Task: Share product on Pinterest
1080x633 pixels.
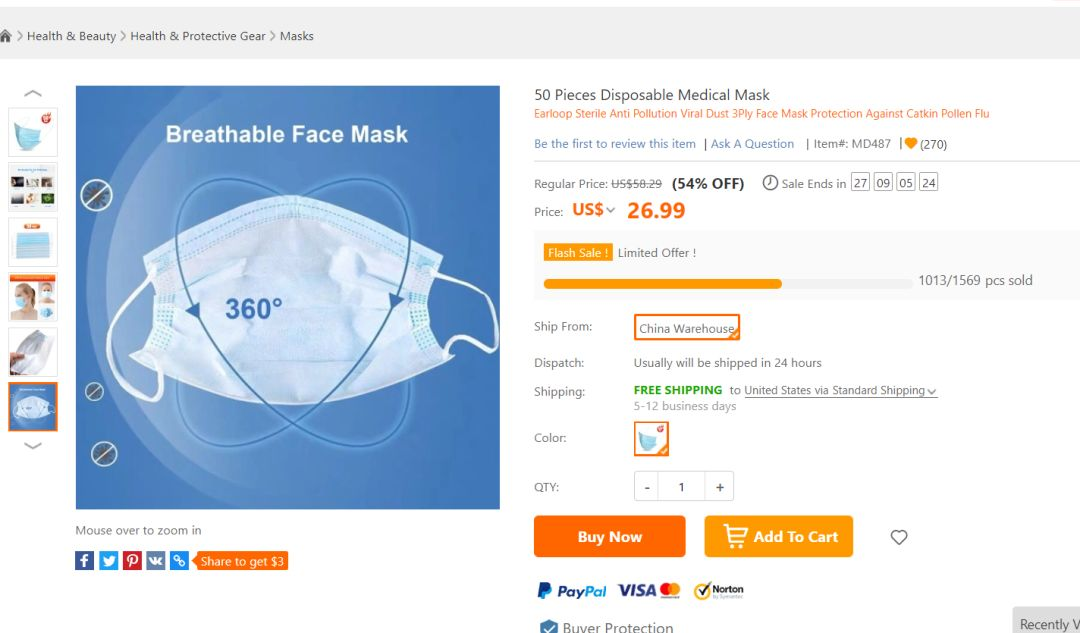Action: [132, 561]
